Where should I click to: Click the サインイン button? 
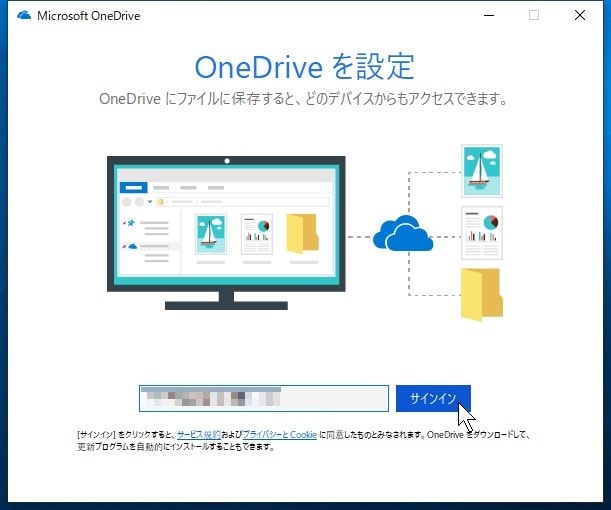point(433,398)
